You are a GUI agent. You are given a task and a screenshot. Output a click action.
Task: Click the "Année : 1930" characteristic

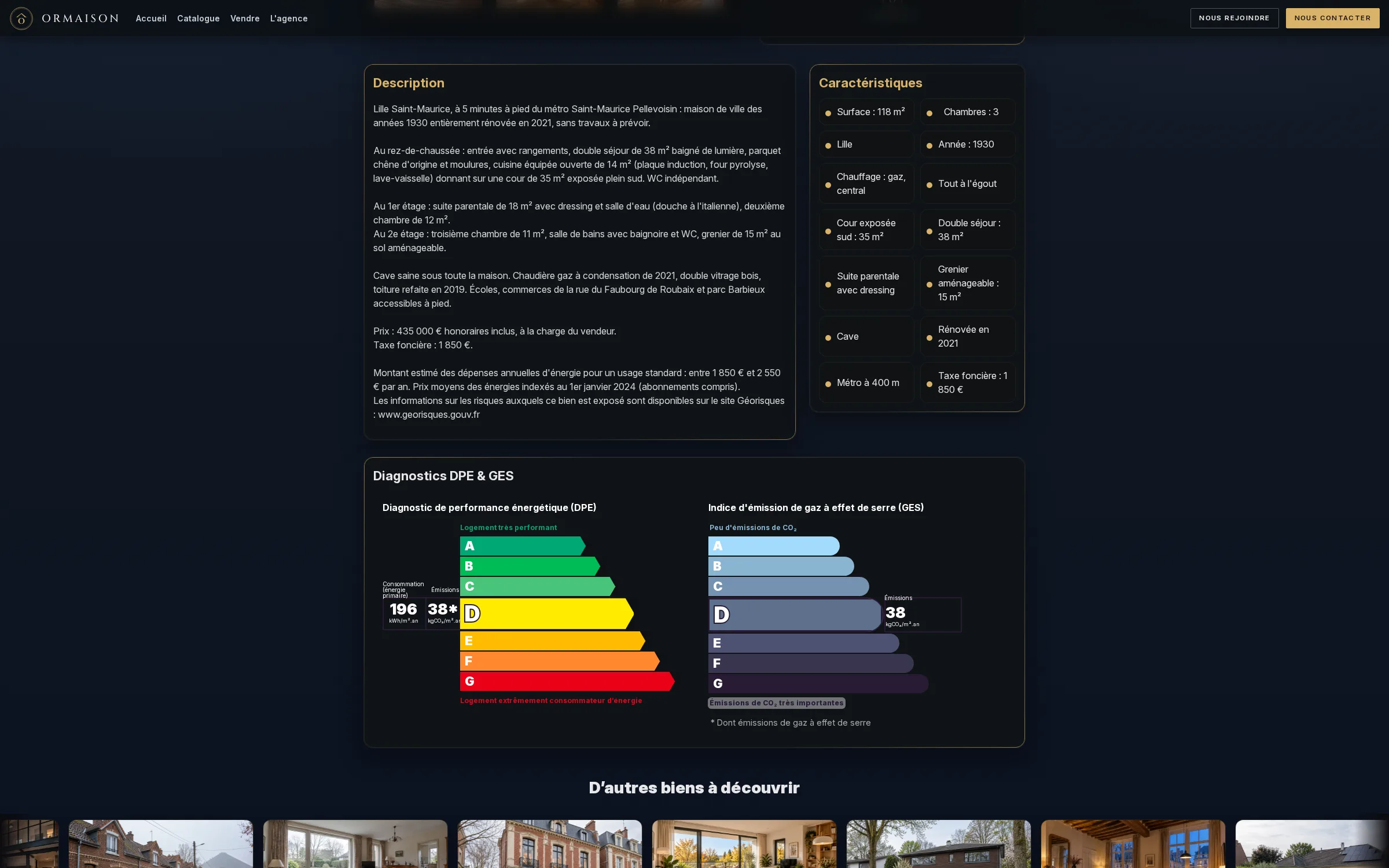(968, 144)
